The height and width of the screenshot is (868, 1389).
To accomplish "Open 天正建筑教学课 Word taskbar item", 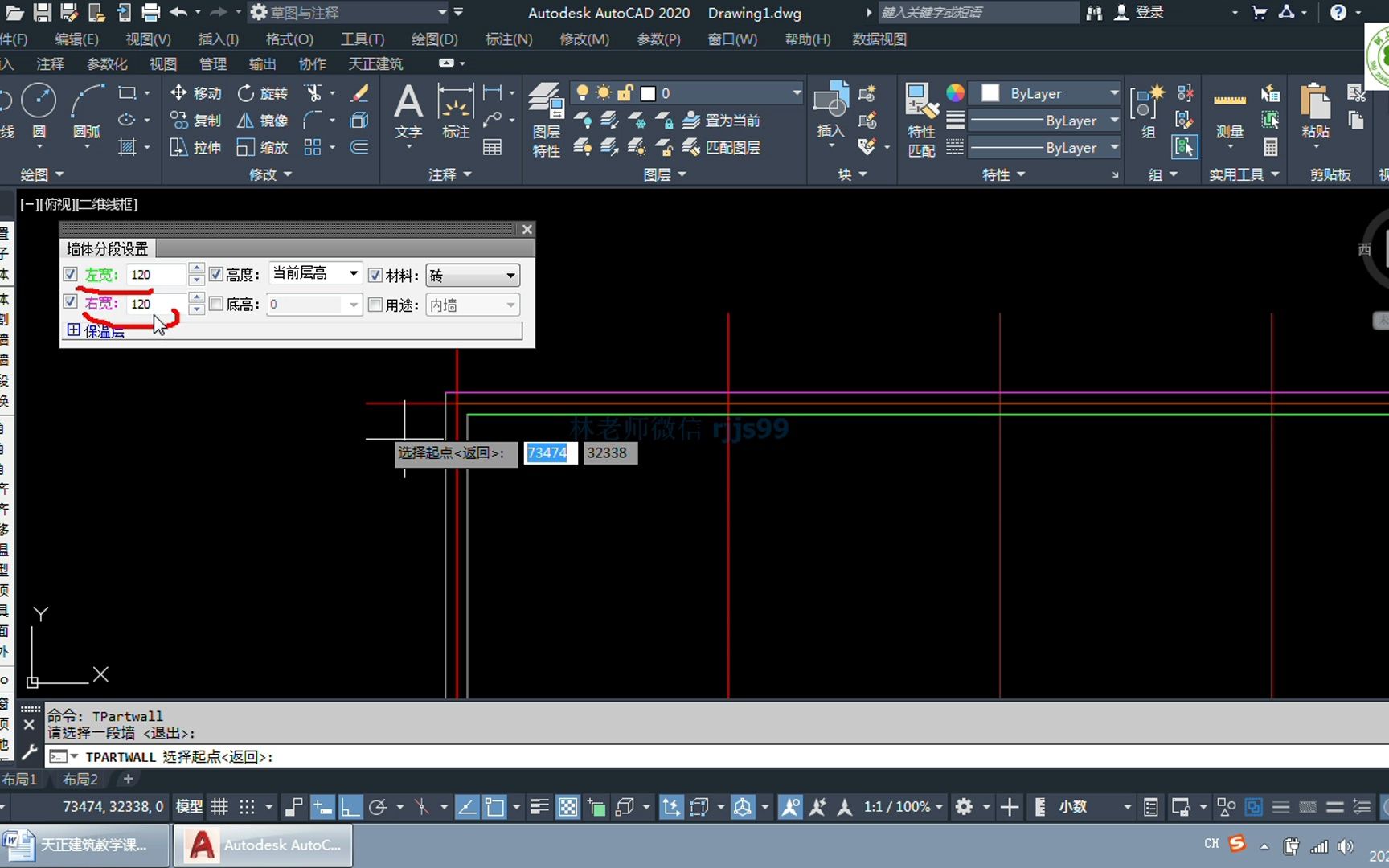I will [86, 845].
